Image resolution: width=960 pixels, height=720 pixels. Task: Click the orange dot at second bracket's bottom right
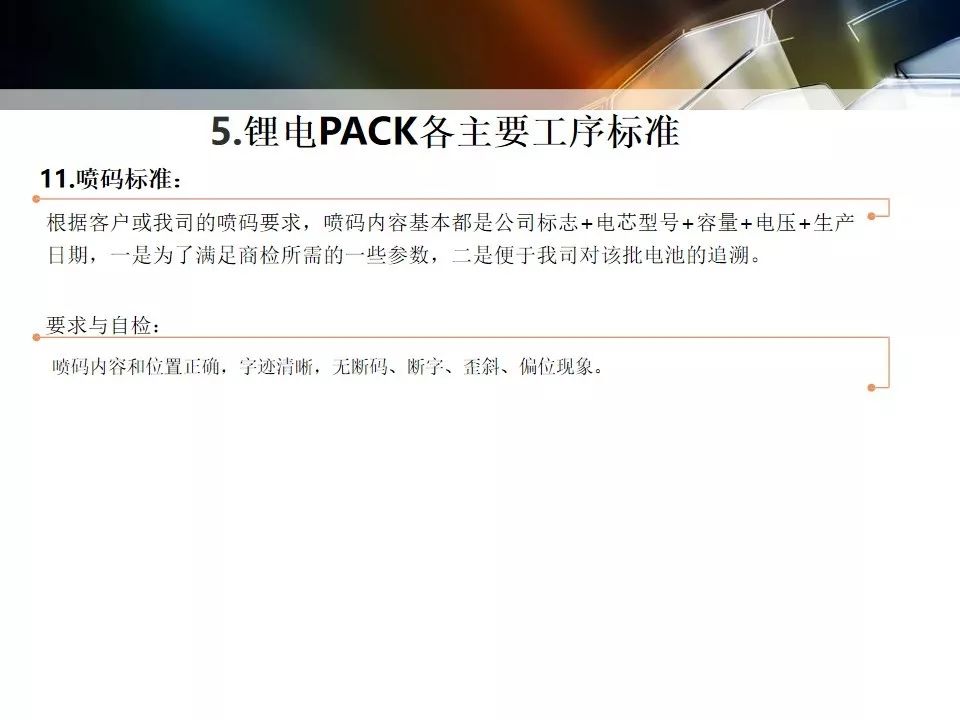coord(871,388)
